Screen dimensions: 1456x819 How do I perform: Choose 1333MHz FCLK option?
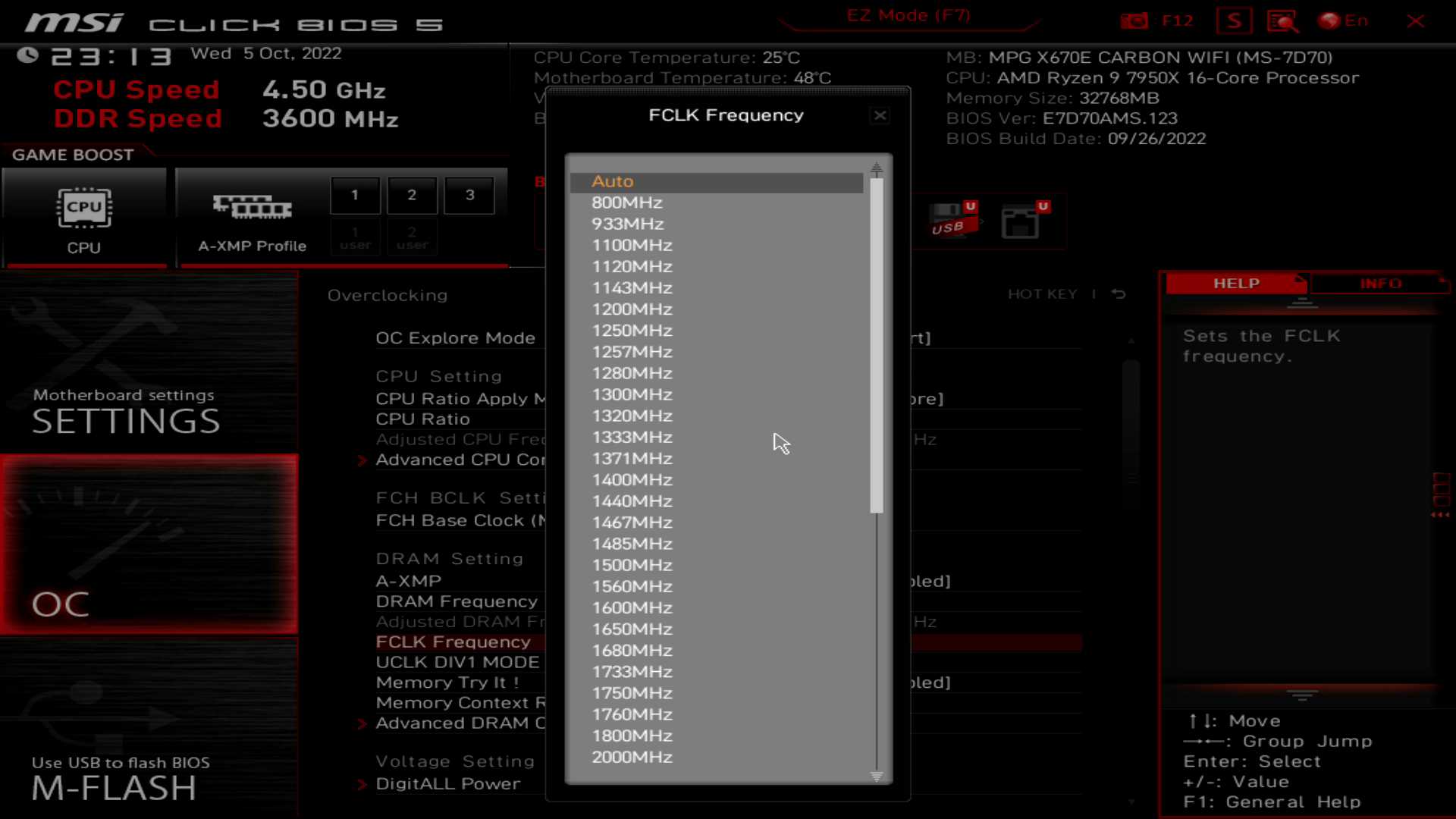pos(717,438)
